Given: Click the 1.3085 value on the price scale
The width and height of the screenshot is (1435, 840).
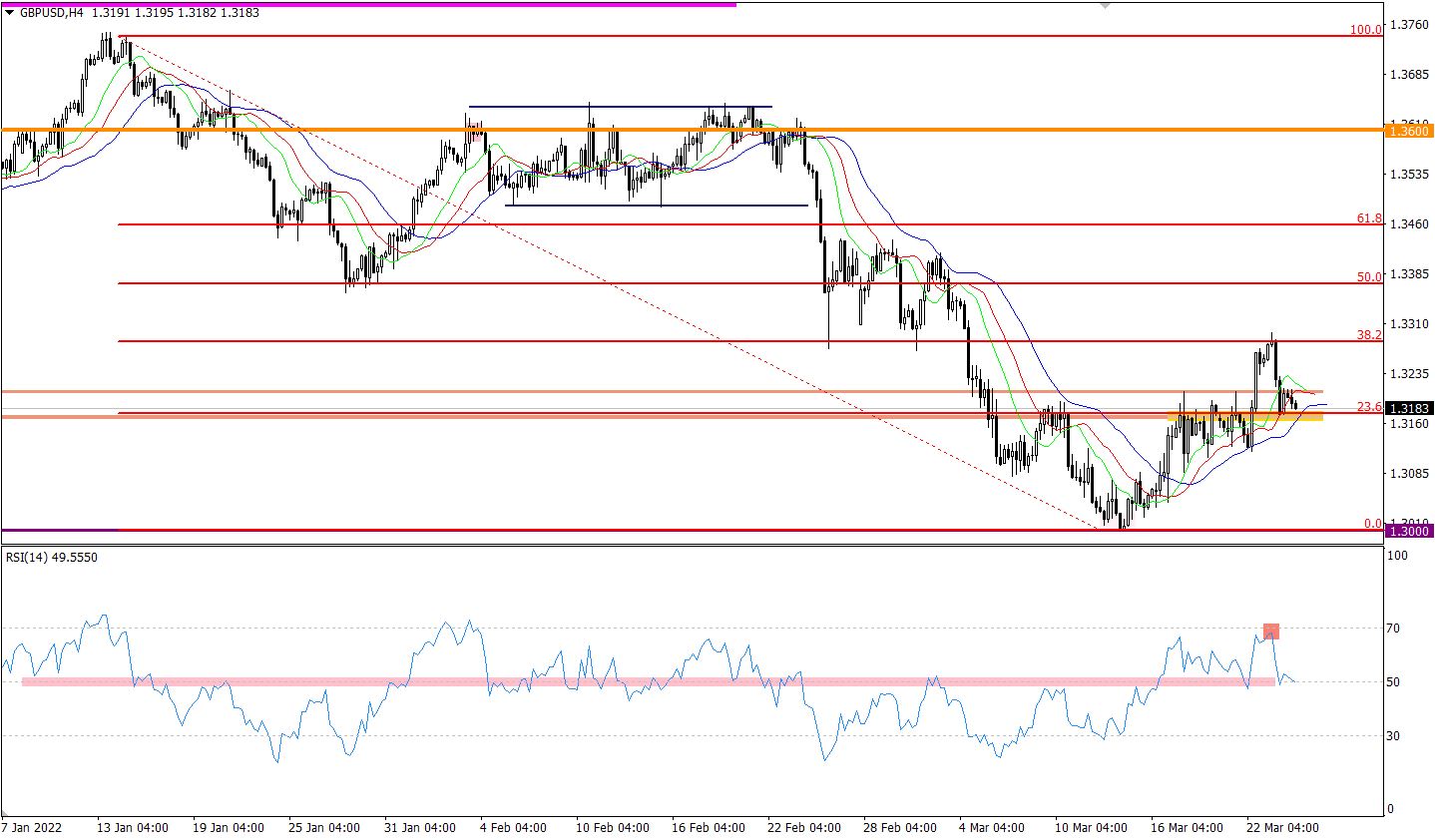Looking at the screenshot, I should pos(1410,473).
